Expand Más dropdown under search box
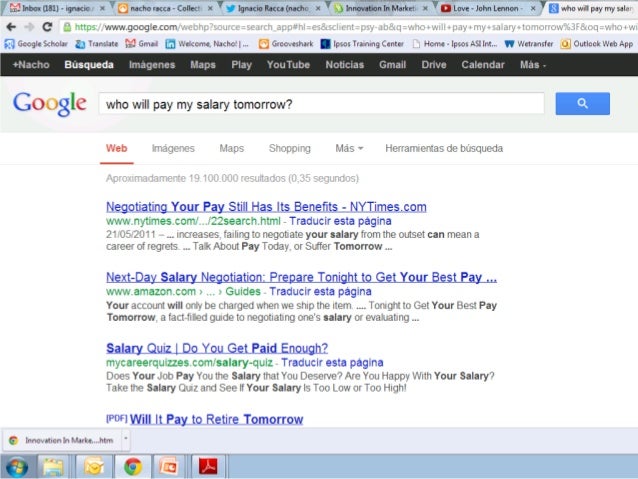 349,149
